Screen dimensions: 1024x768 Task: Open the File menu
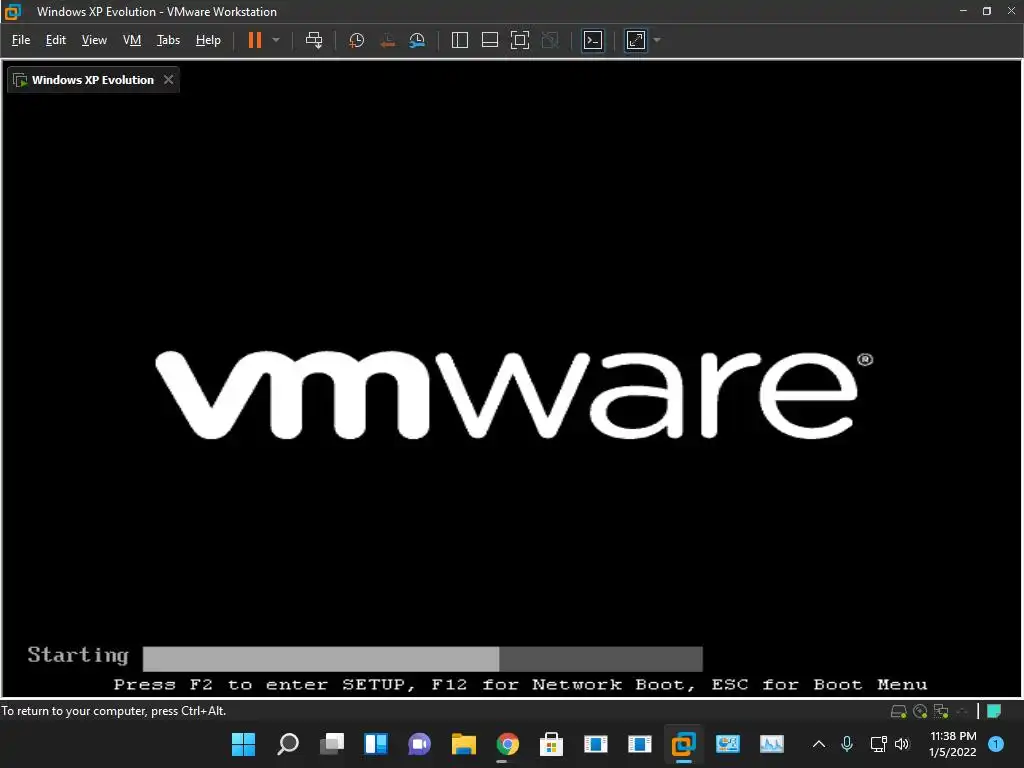(21, 40)
